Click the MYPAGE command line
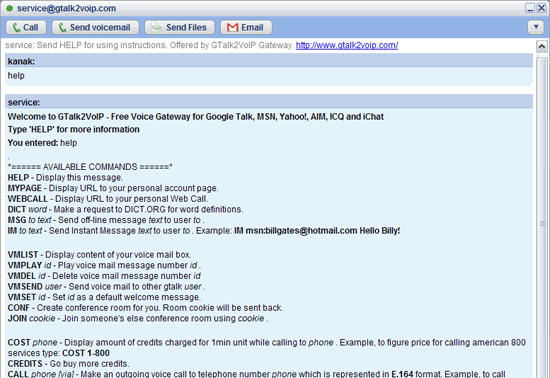550x378 pixels. click(x=113, y=188)
